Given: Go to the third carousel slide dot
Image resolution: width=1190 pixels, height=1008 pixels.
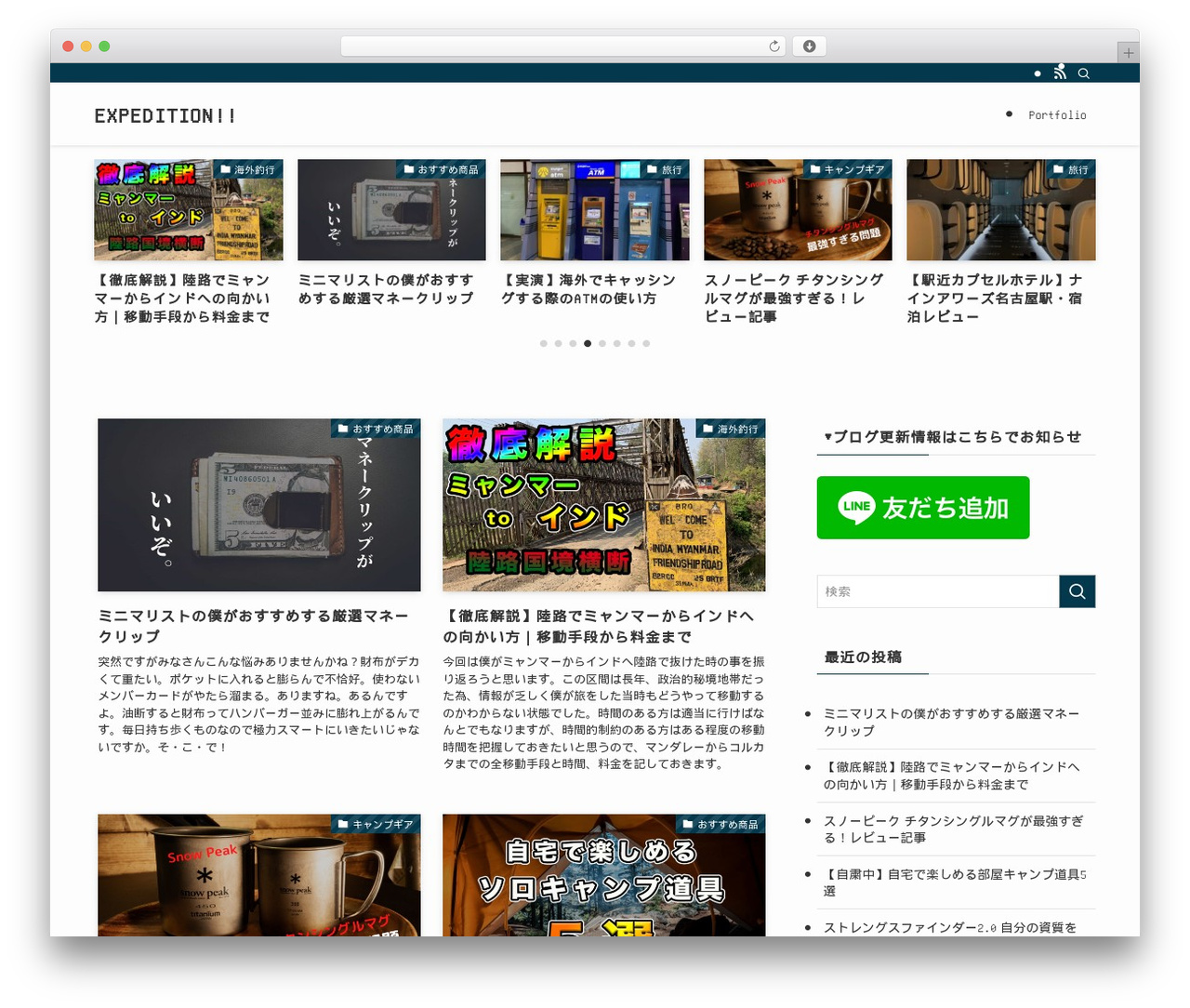Looking at the screenshot, I should 573,343.
